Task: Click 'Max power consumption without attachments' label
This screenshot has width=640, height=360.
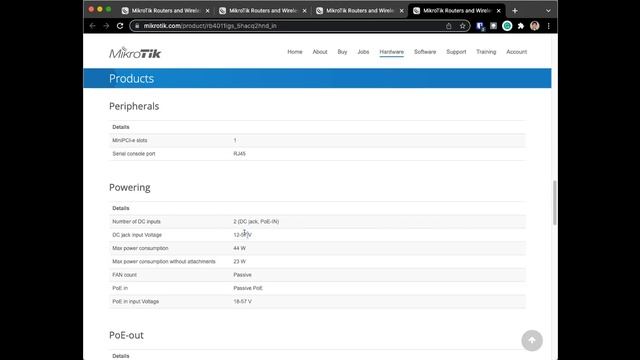Action: (x=164, y=262)
